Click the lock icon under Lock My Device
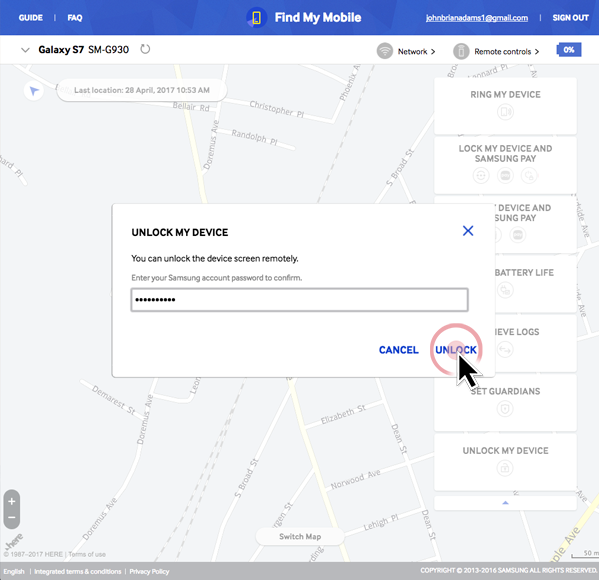The image size is (599, 580). tap(529, 176)
